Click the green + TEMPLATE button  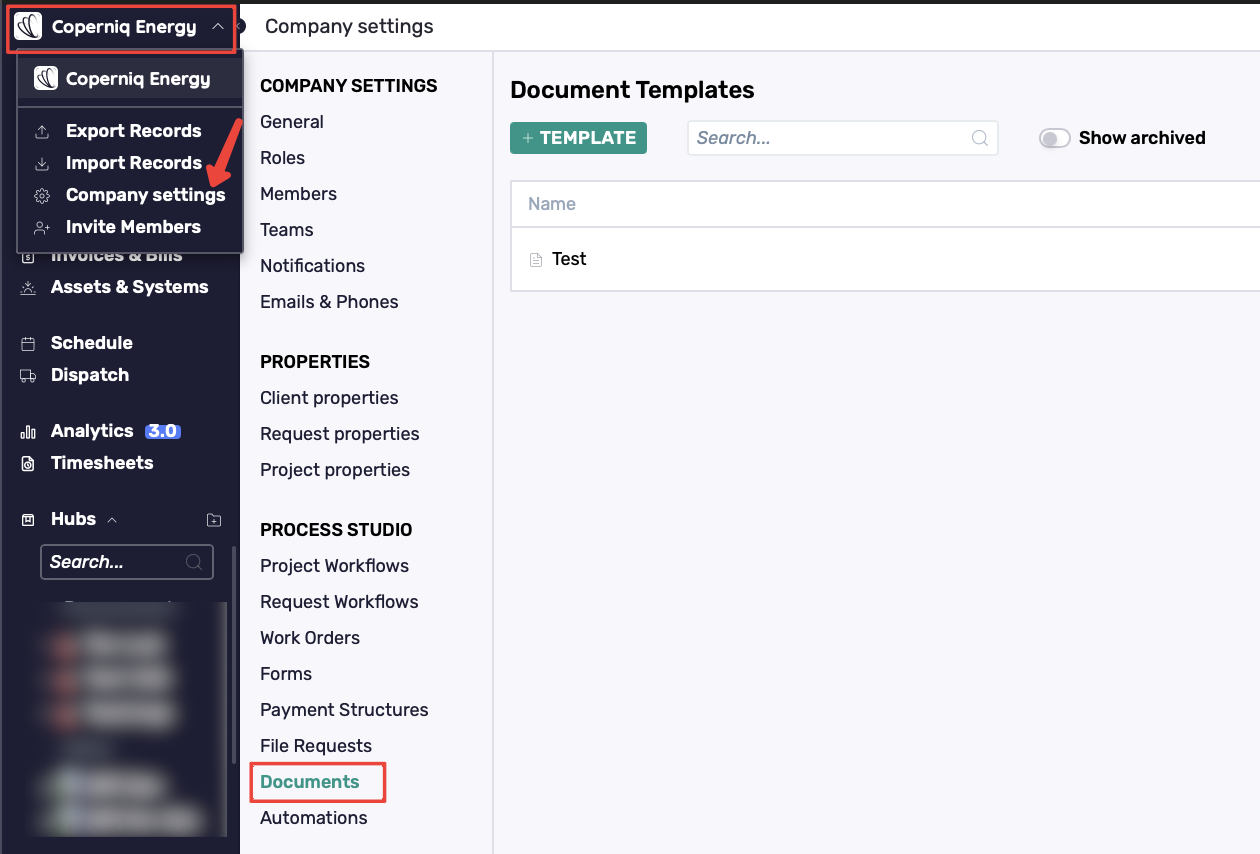click(x=578, y=138)
